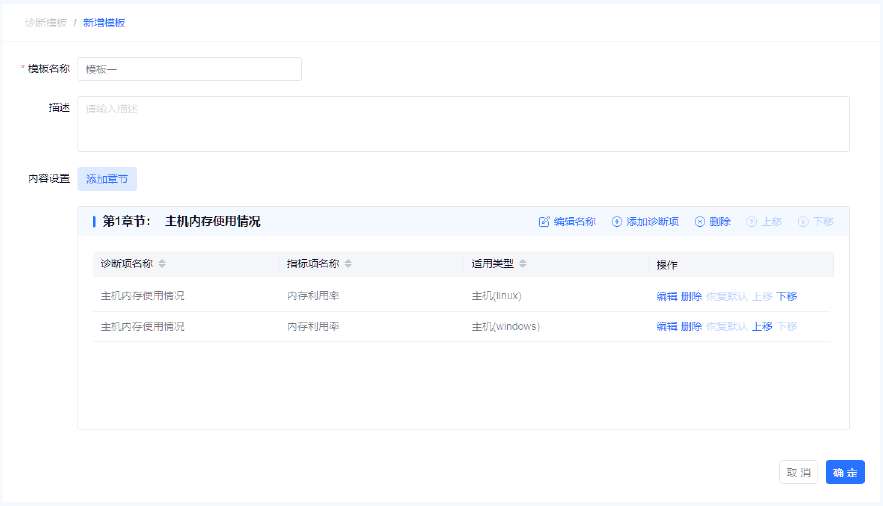Focus the 模板名称 input field

pyautogui.click(x=189, y=69)
